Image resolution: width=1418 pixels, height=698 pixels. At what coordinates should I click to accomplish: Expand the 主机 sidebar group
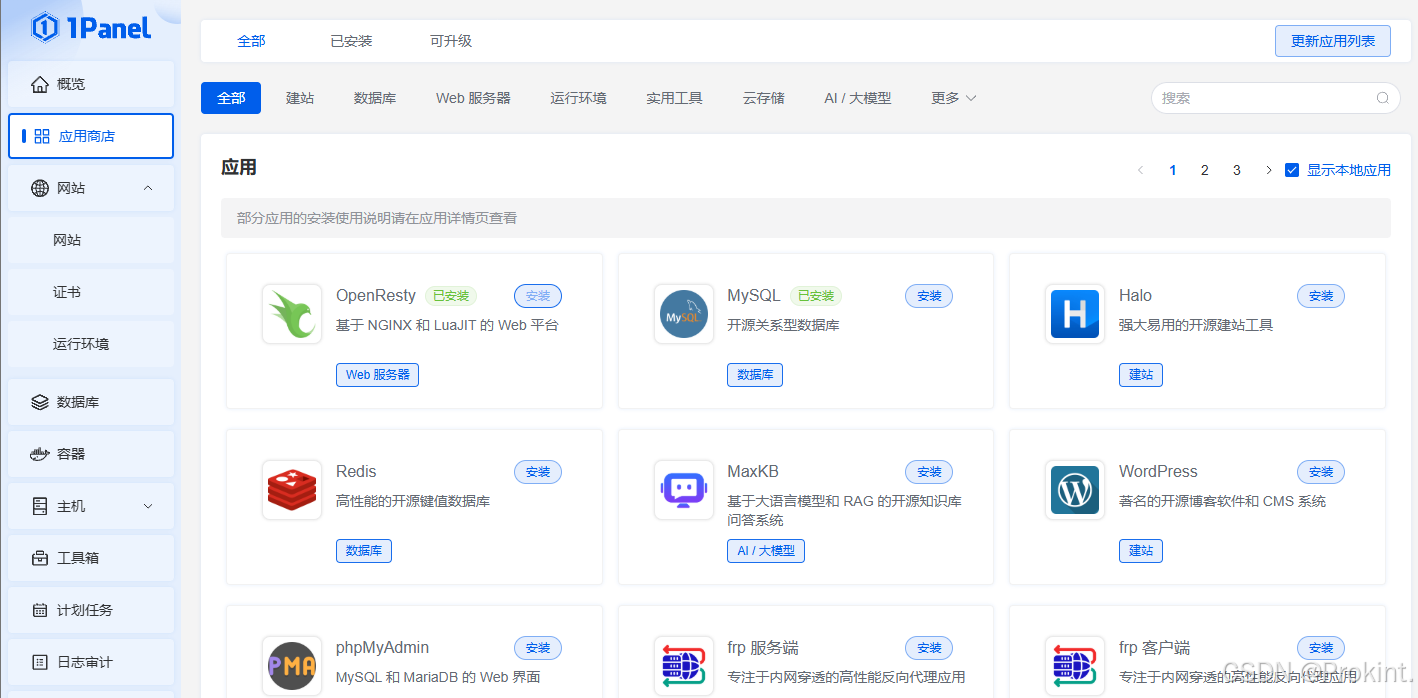click(x=148, y=506)
